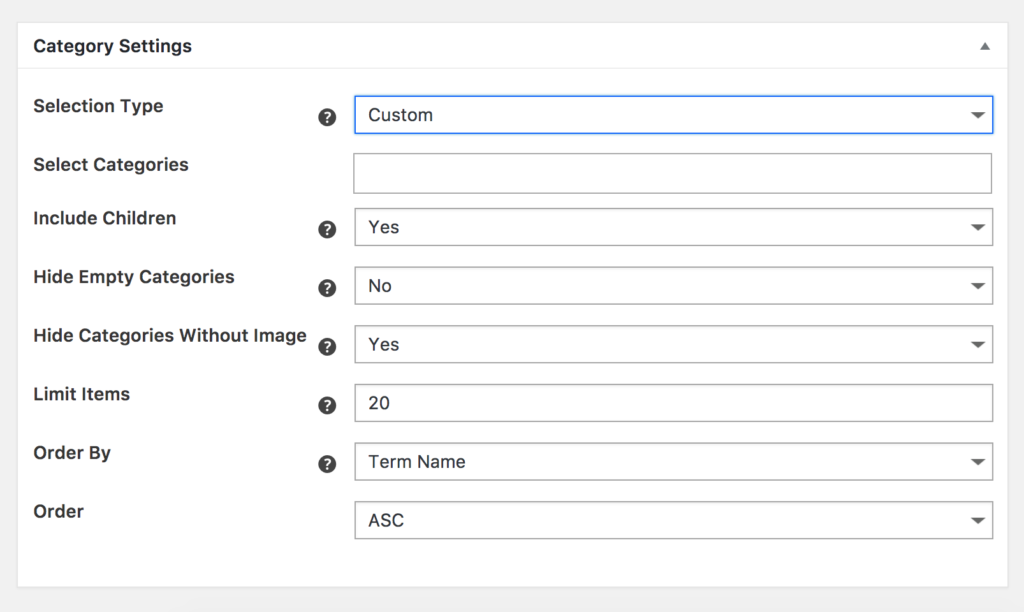Collapse the Category Settings panel using the arrow
Screen dimensions: 1024x612
(984, 46)
